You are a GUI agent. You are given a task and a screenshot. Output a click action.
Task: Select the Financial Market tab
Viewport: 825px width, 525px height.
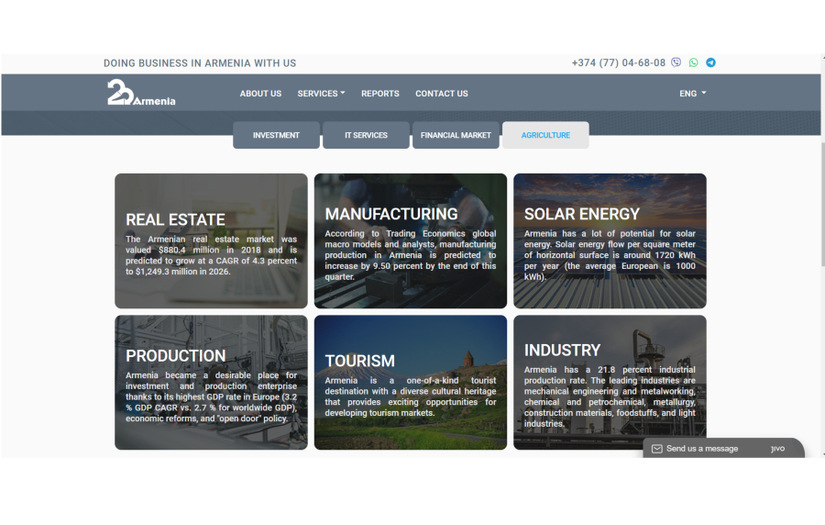[x=456, y=135]
